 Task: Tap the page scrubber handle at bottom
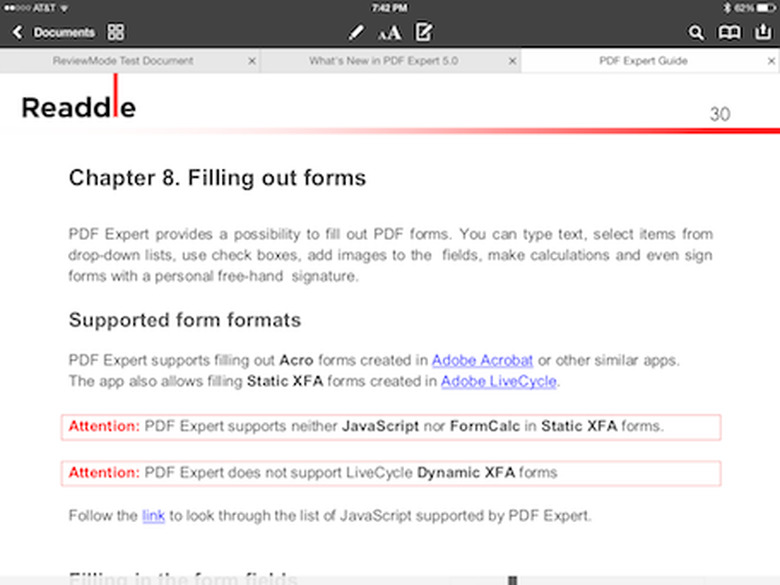coord(513,580)
